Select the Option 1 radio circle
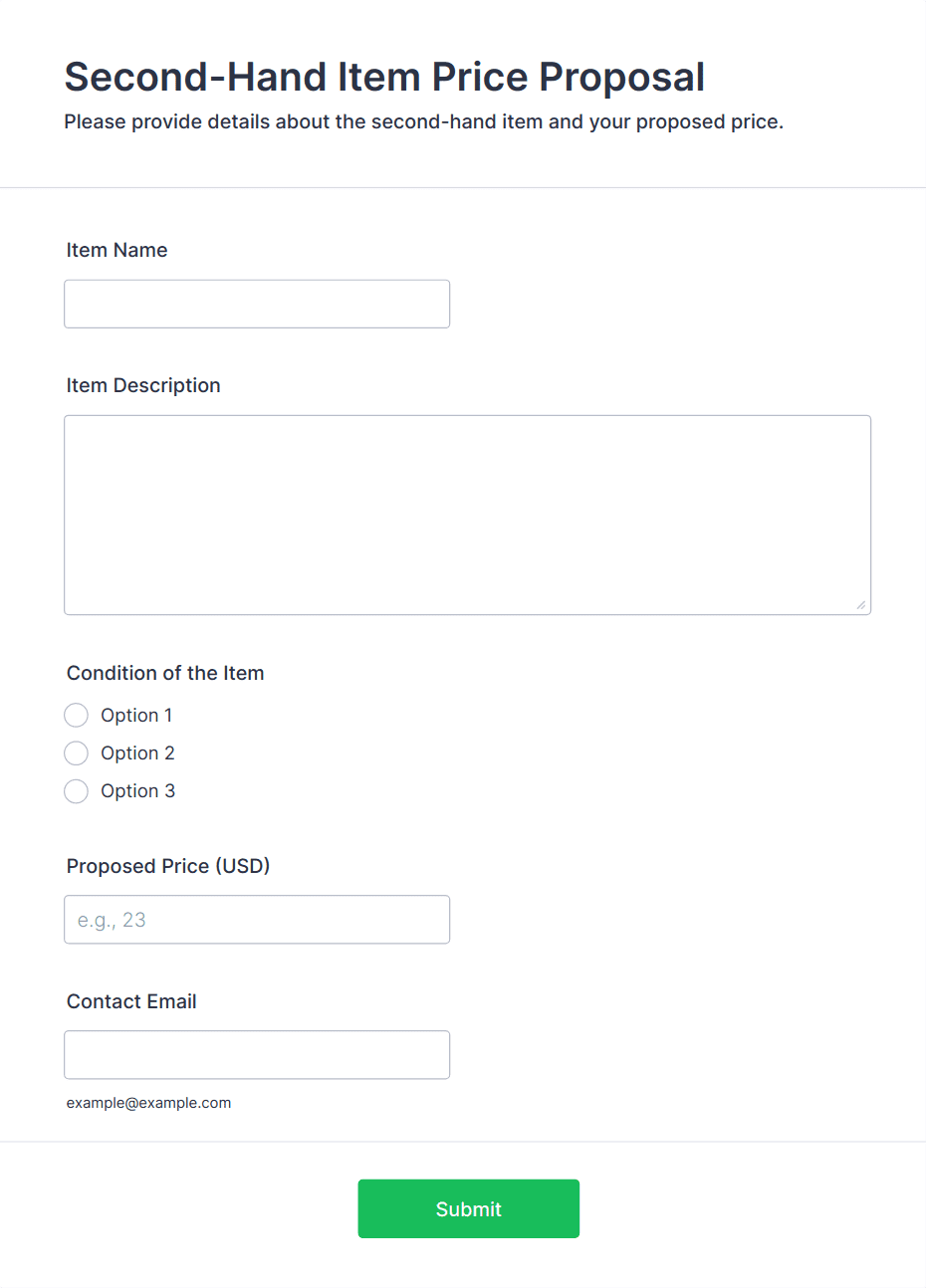The height and width of the screenshot is (1288, 926). 77,716
